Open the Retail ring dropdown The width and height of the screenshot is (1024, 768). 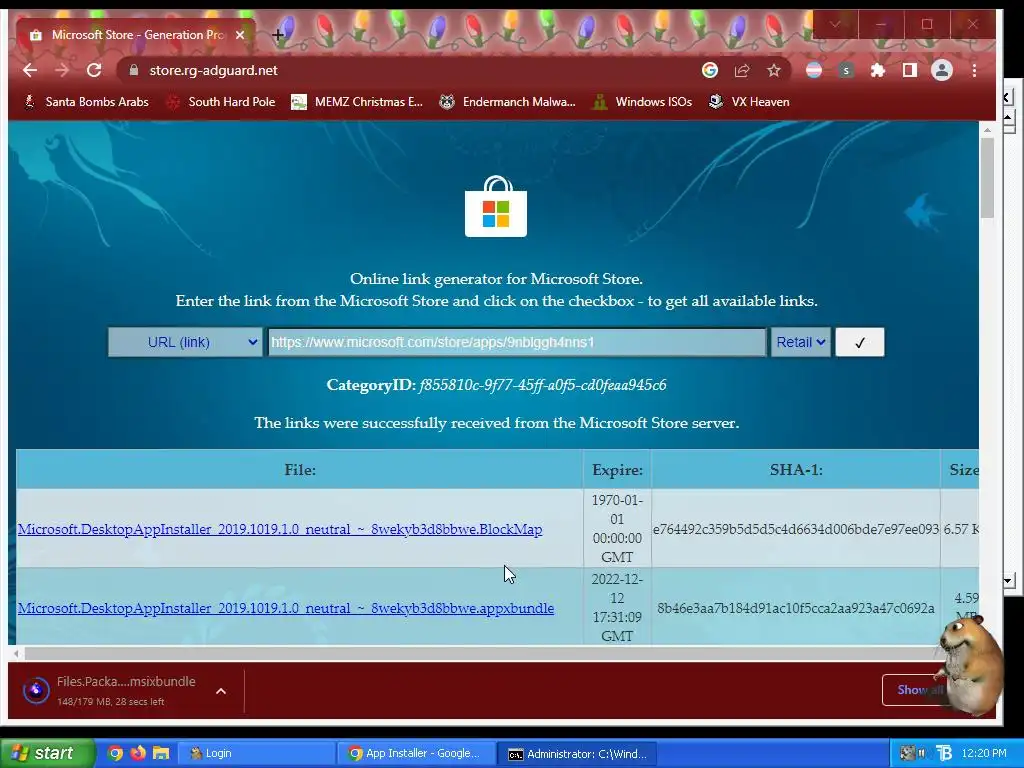[801, 342]
